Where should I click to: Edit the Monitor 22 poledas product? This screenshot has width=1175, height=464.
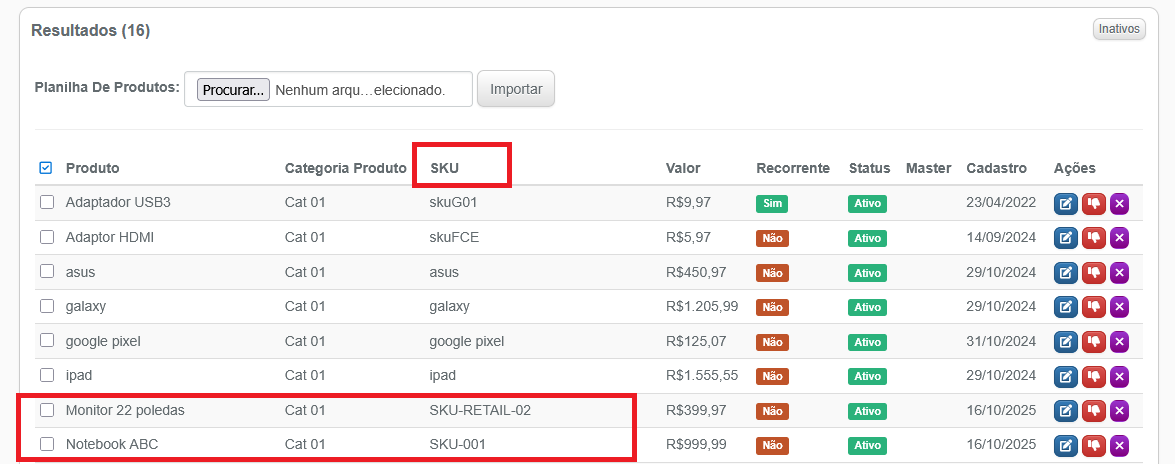(1066, 410)
